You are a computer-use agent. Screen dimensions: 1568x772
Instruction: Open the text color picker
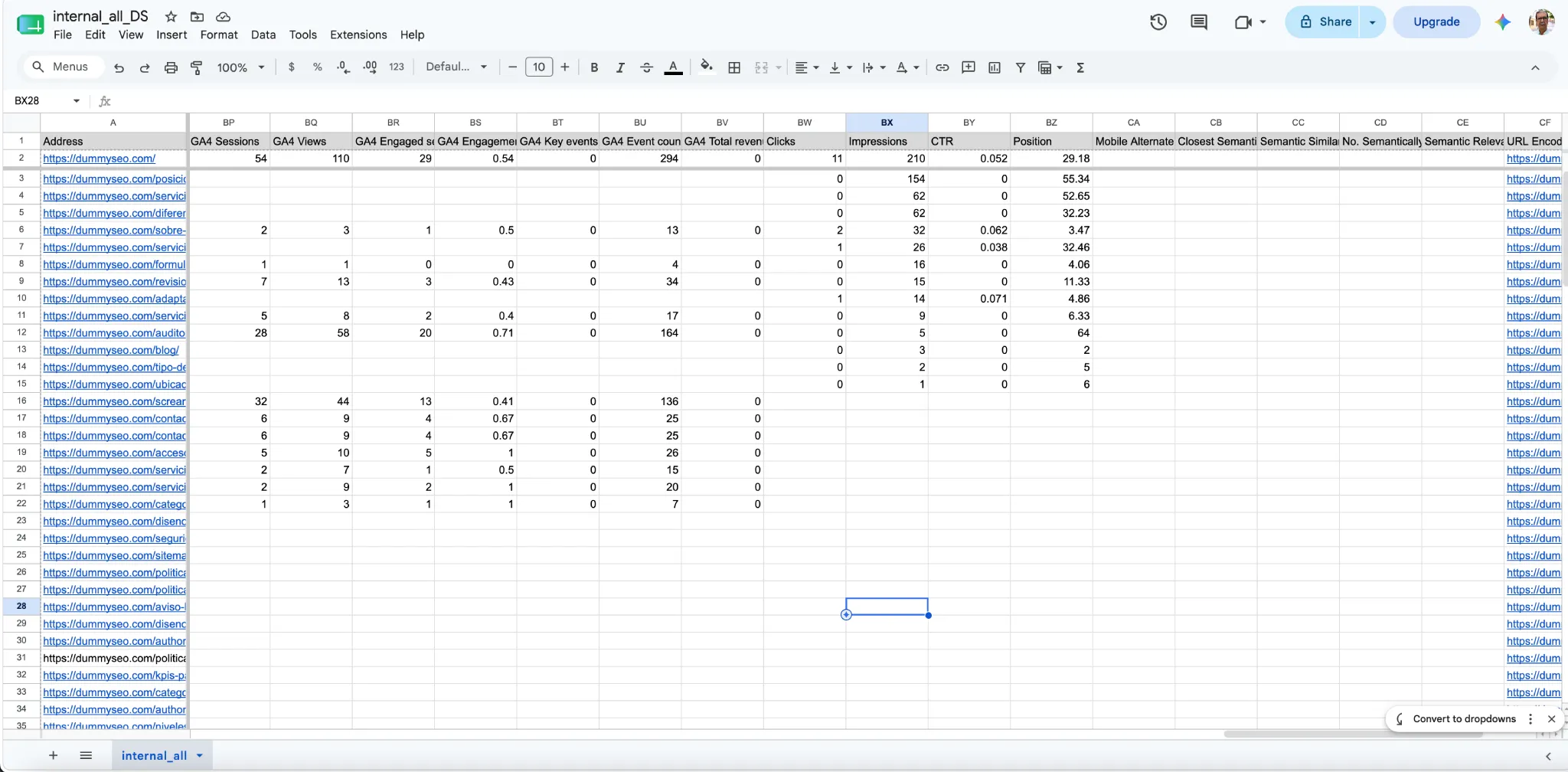point(673,67)
